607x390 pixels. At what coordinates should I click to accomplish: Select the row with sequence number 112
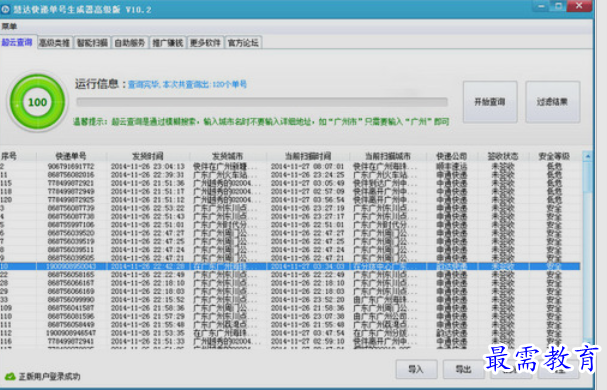pos(290,333)
